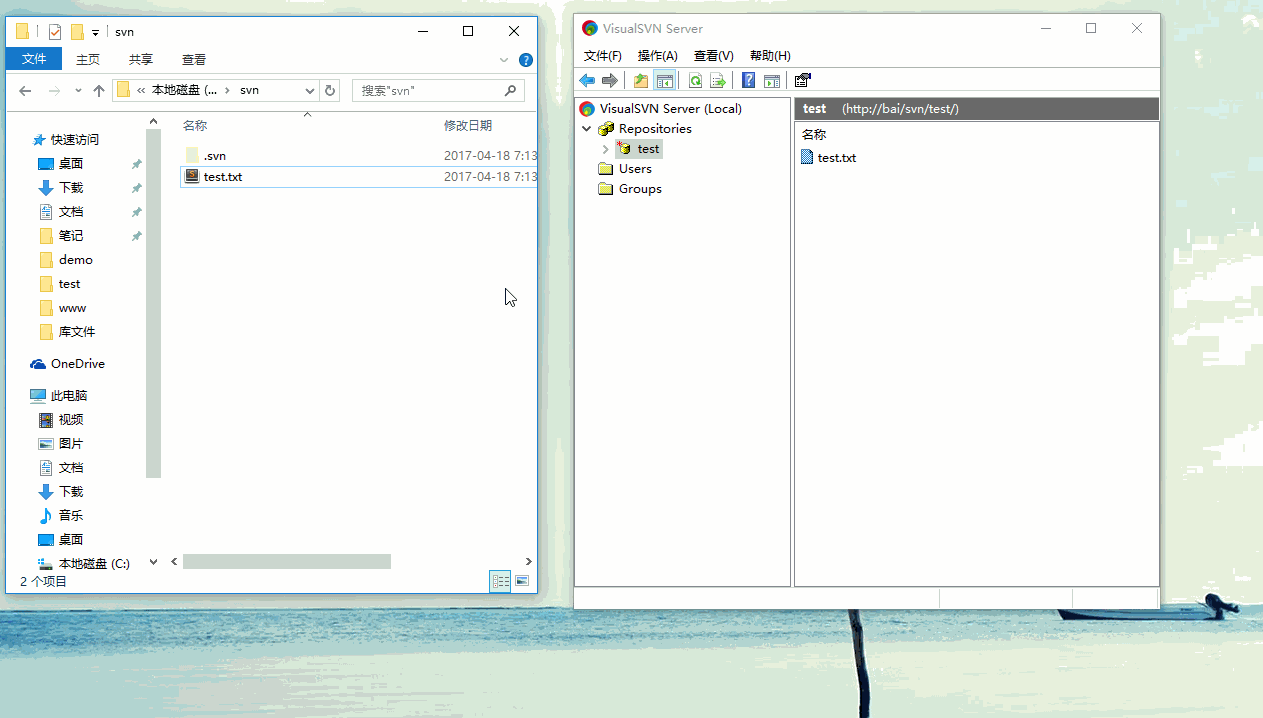Click the Export list icon in VisualSVN toolbar
Viewport: 1263px width, 718px height.
point(717,80)
